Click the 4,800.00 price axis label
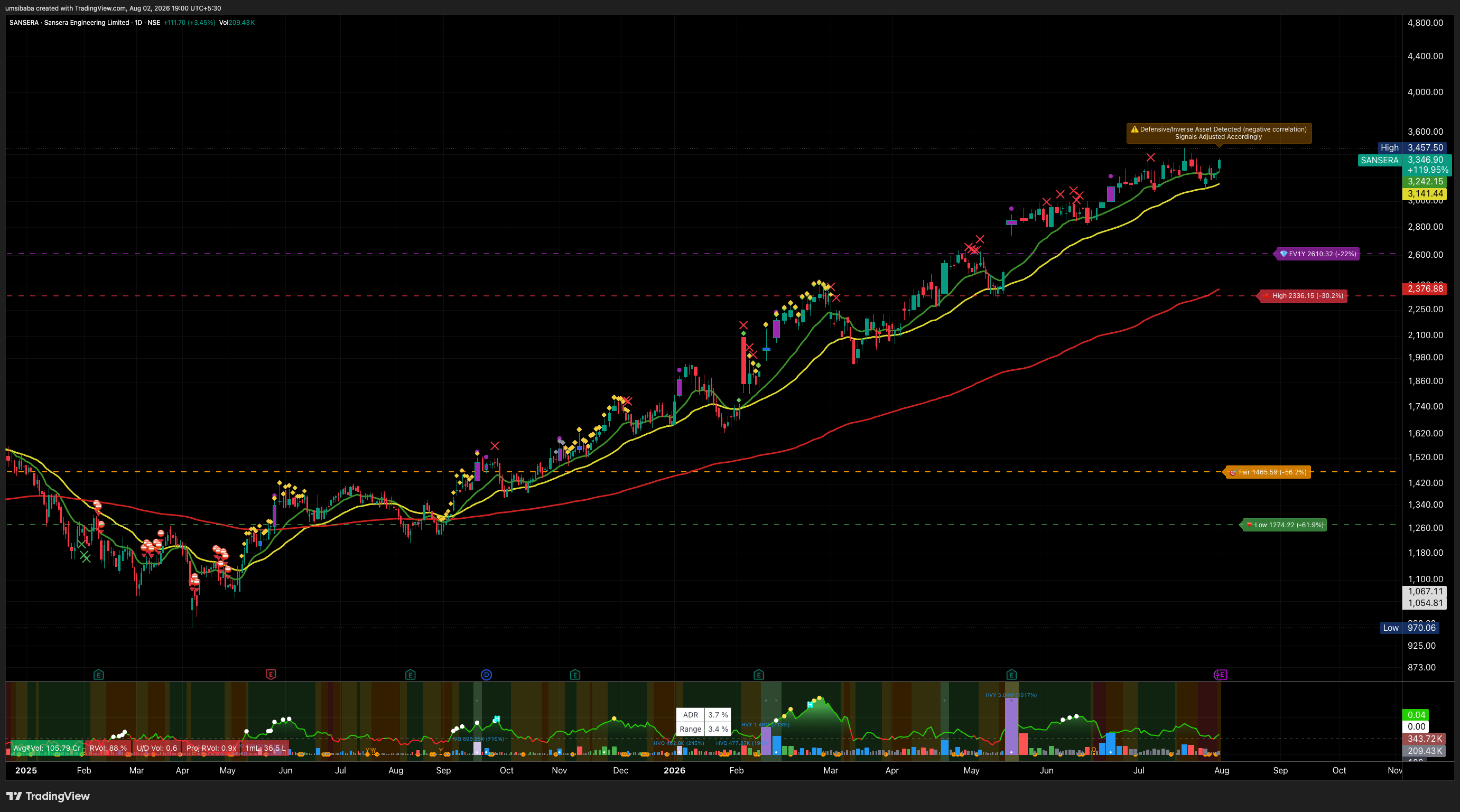The height and width of the screenshot is (812, 1460). click(1426, 23)
